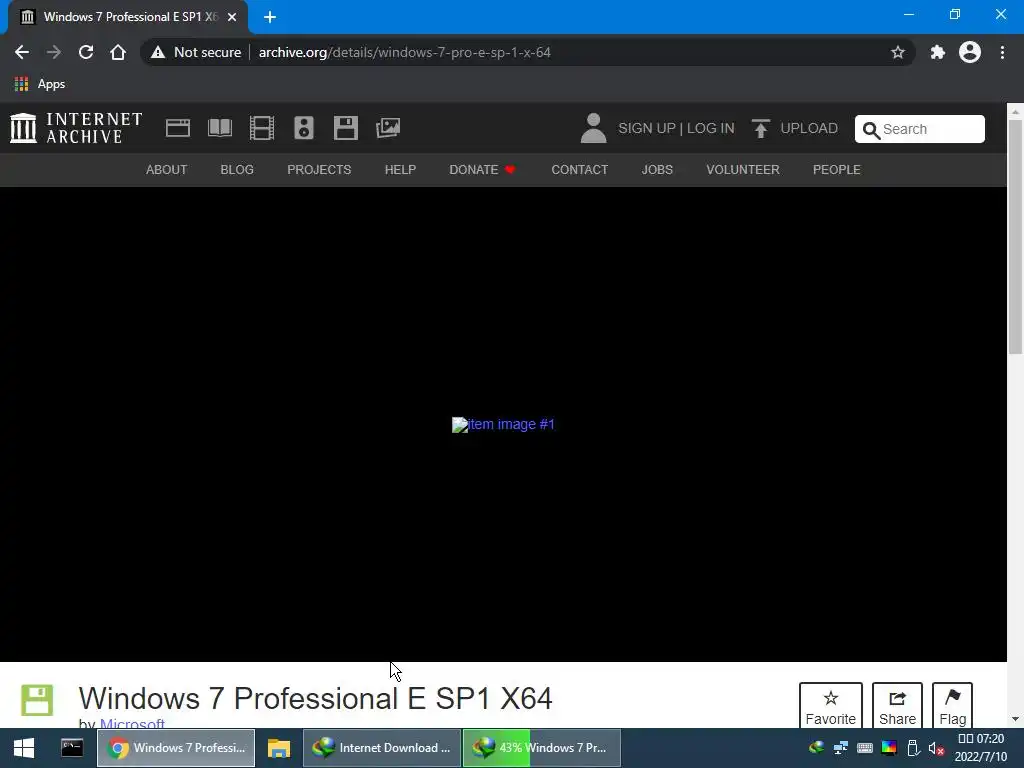Click the Flag button

[x=952, y=707]
